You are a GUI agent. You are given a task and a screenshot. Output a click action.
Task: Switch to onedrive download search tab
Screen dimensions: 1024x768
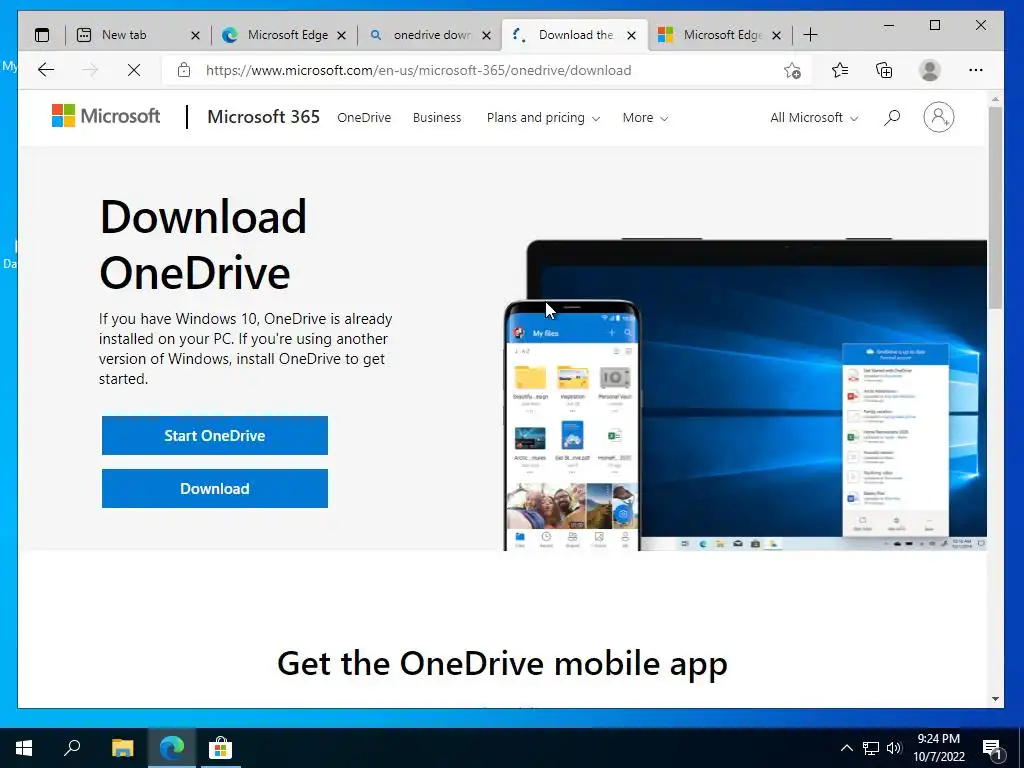tap(430, 35)
